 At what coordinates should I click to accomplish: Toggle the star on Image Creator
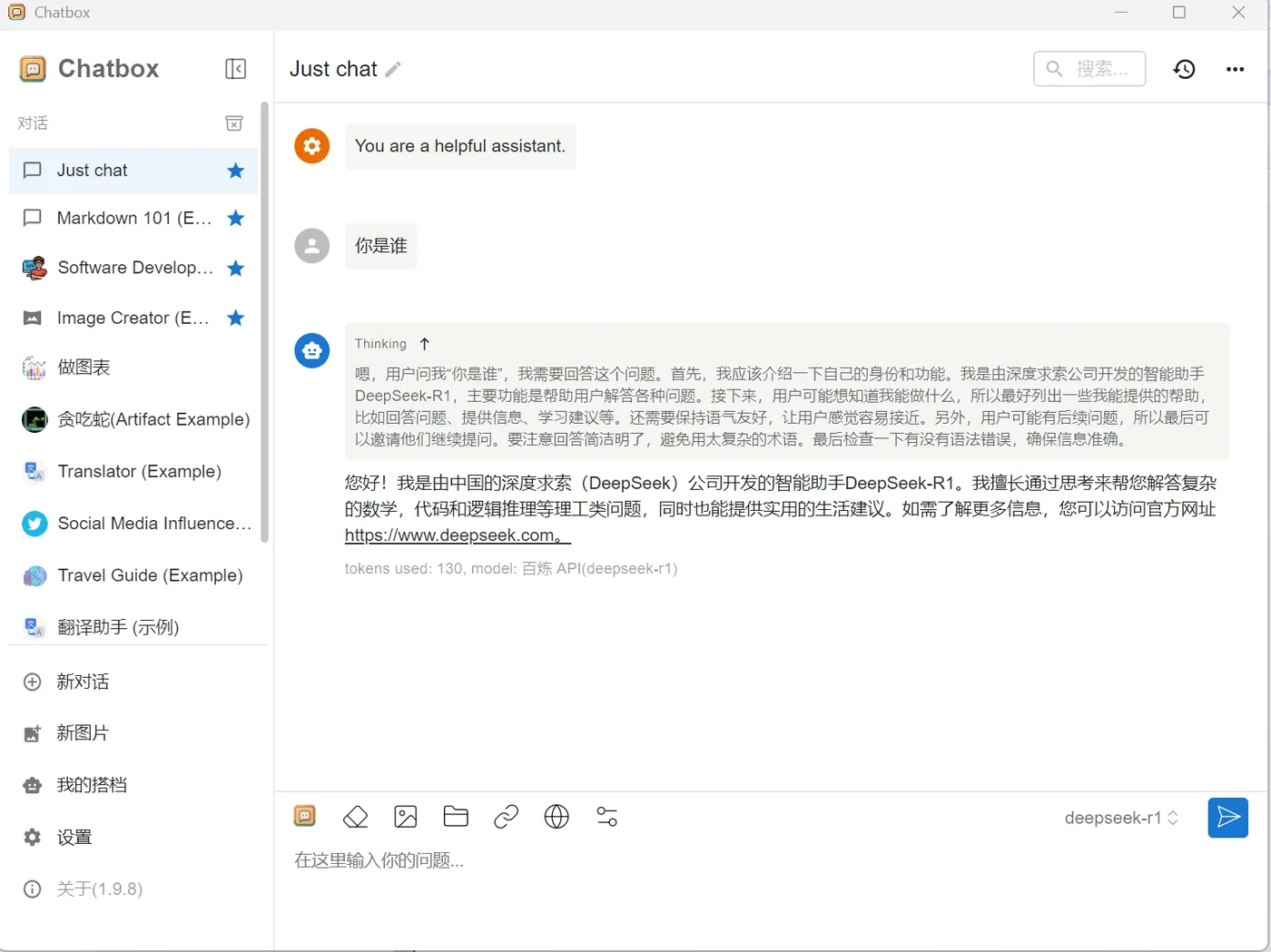[x=236, y=318]
